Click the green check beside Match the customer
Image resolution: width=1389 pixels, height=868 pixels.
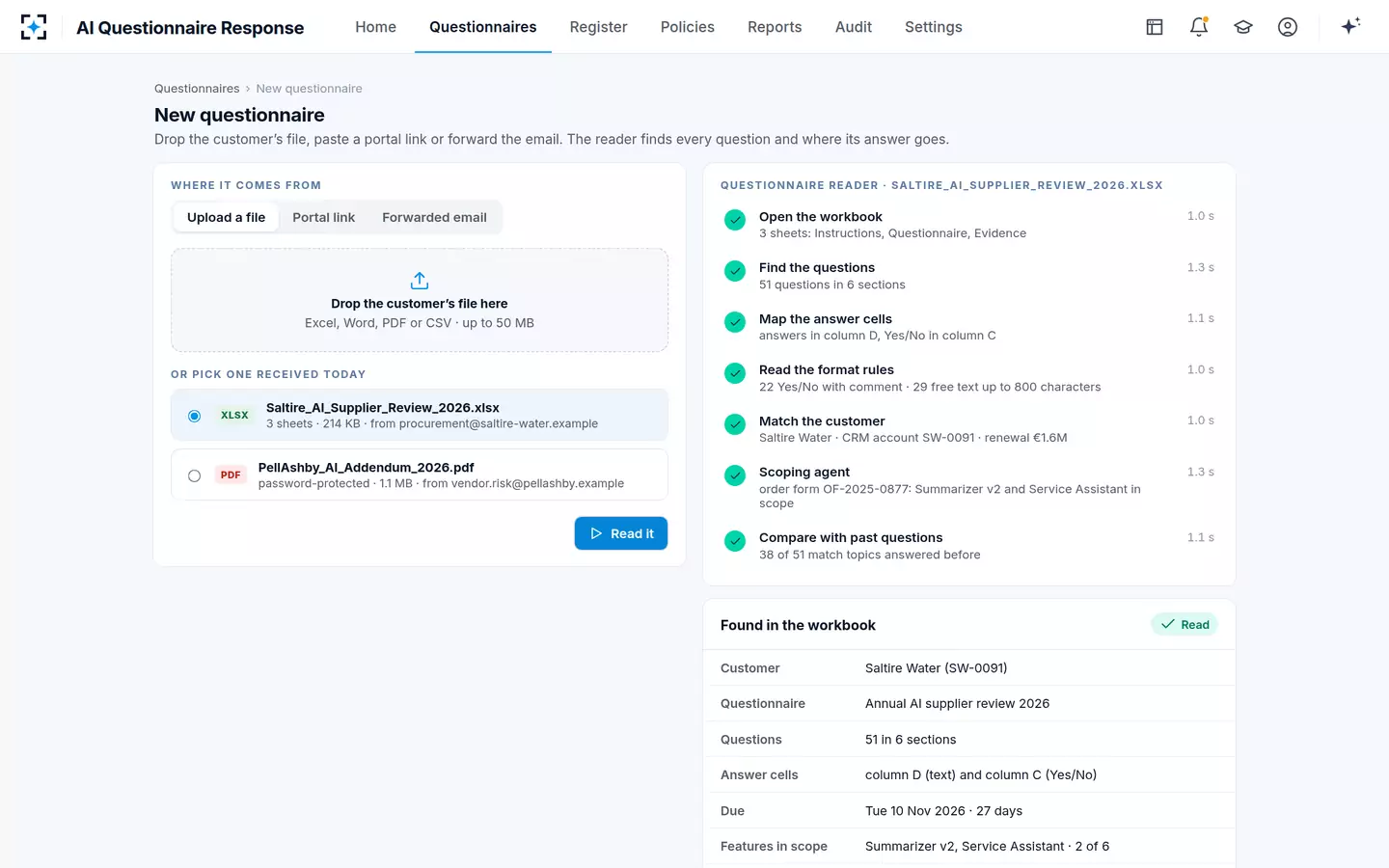735,424
